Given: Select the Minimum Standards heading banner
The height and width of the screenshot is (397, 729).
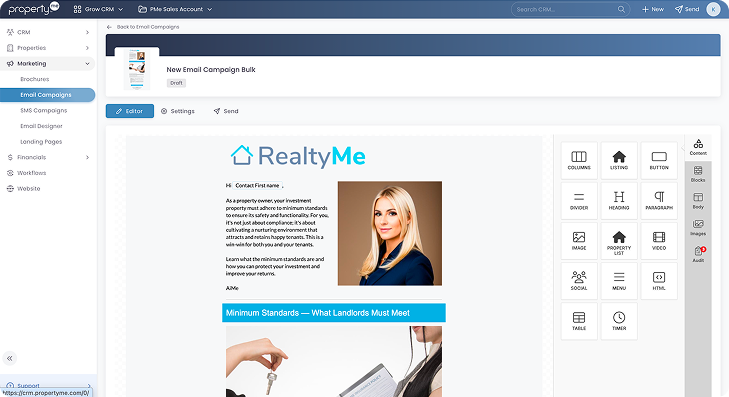Looking at the screenshot, I should coord(334,313).
